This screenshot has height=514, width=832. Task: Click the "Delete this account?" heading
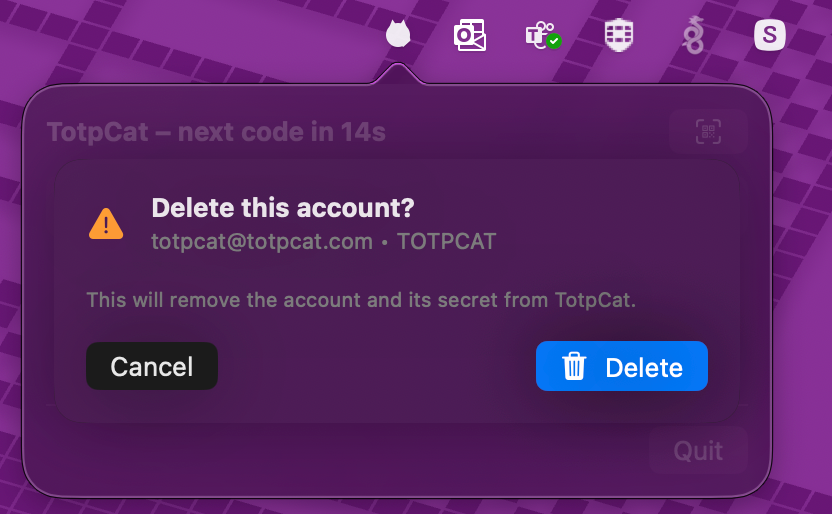pos(282,208)
